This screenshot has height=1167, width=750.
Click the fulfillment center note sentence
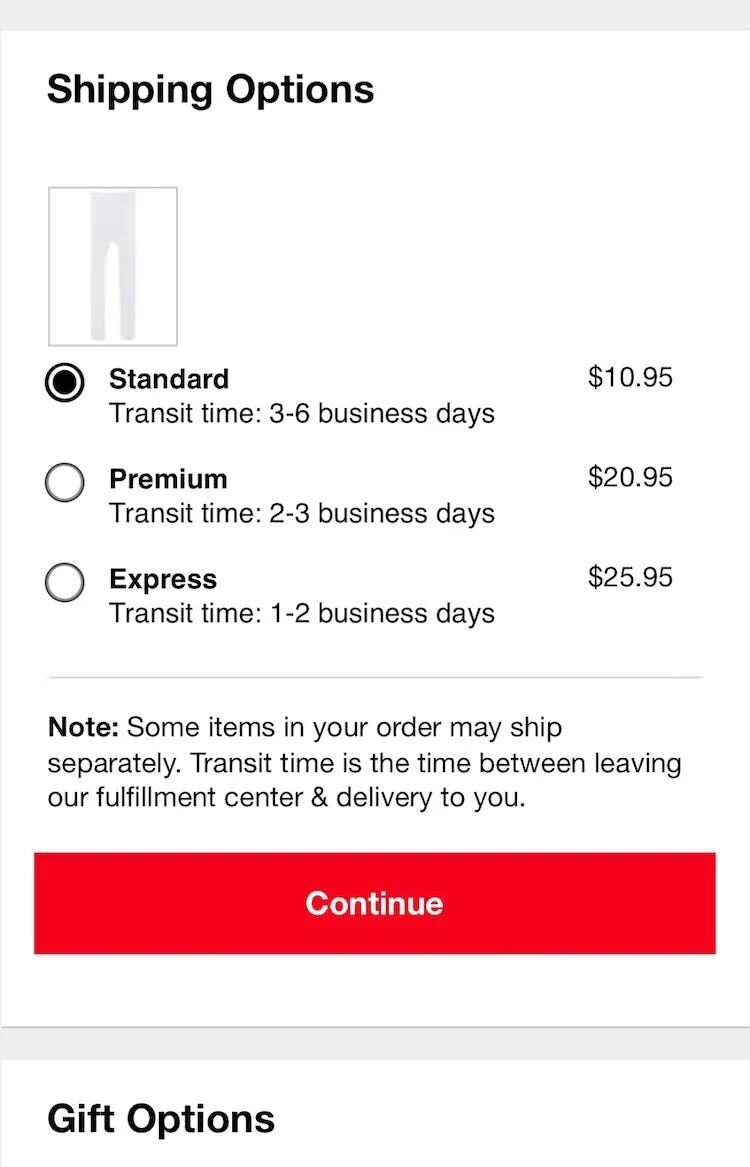[364, 764]
